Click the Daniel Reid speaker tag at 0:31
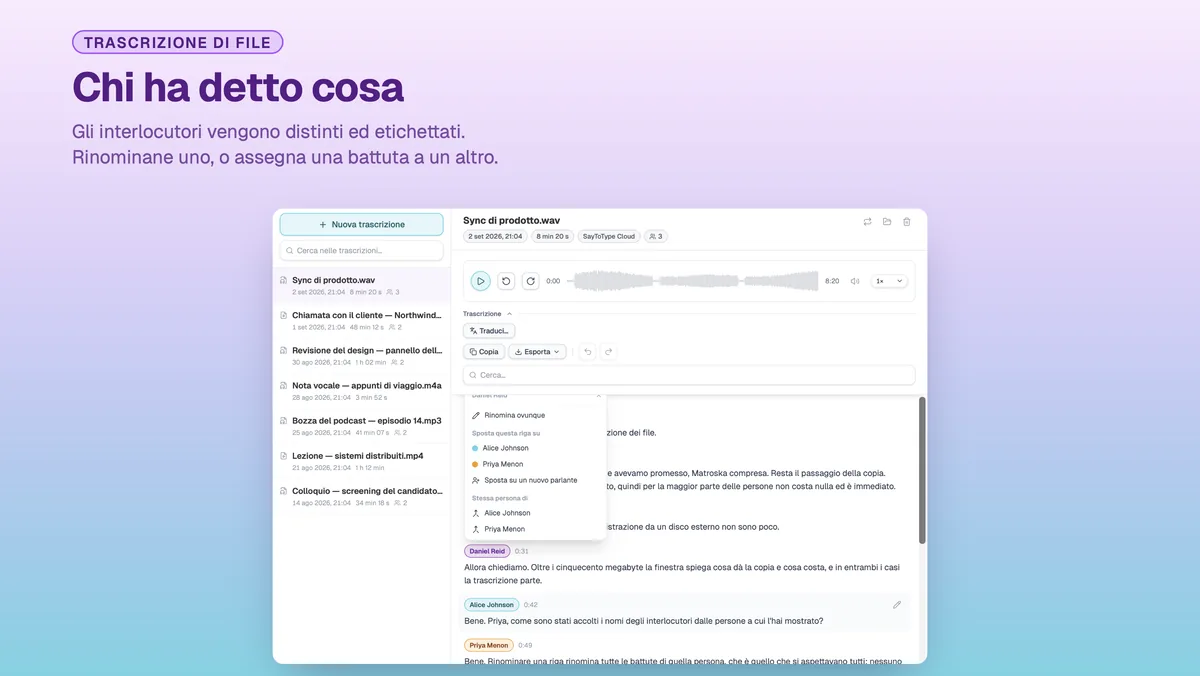This screenshot has height=676, width=1200. [x=487, y=551]
